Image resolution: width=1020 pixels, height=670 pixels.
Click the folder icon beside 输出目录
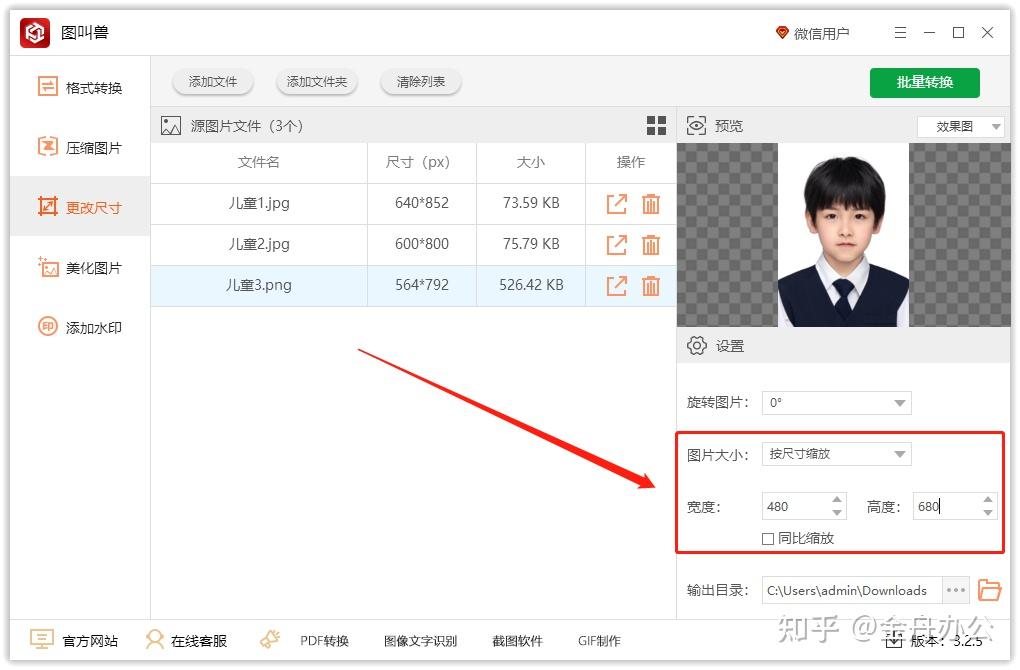coord(990,590)
